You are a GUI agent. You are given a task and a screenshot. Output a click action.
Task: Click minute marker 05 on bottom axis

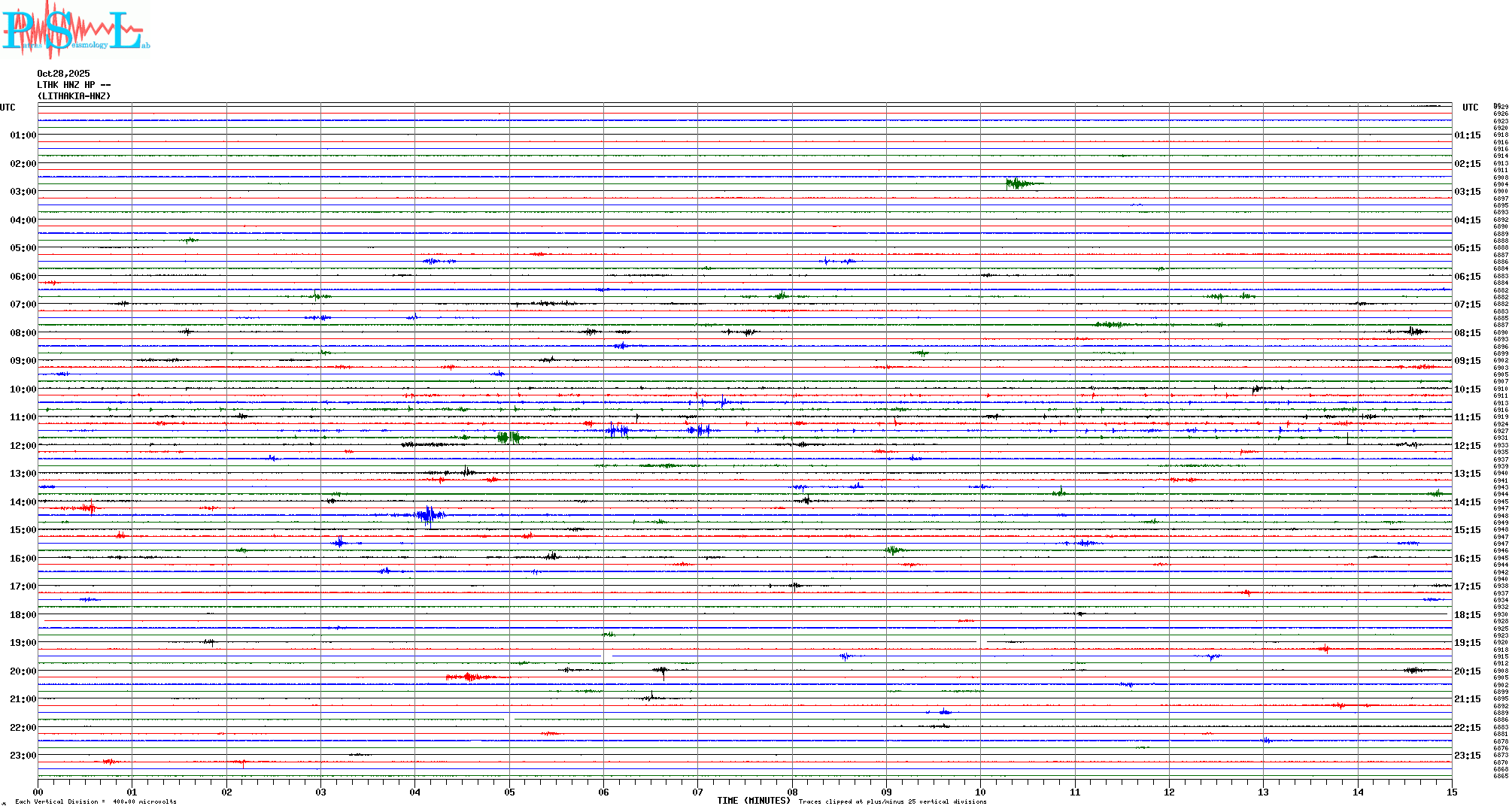tap(509, 792)
